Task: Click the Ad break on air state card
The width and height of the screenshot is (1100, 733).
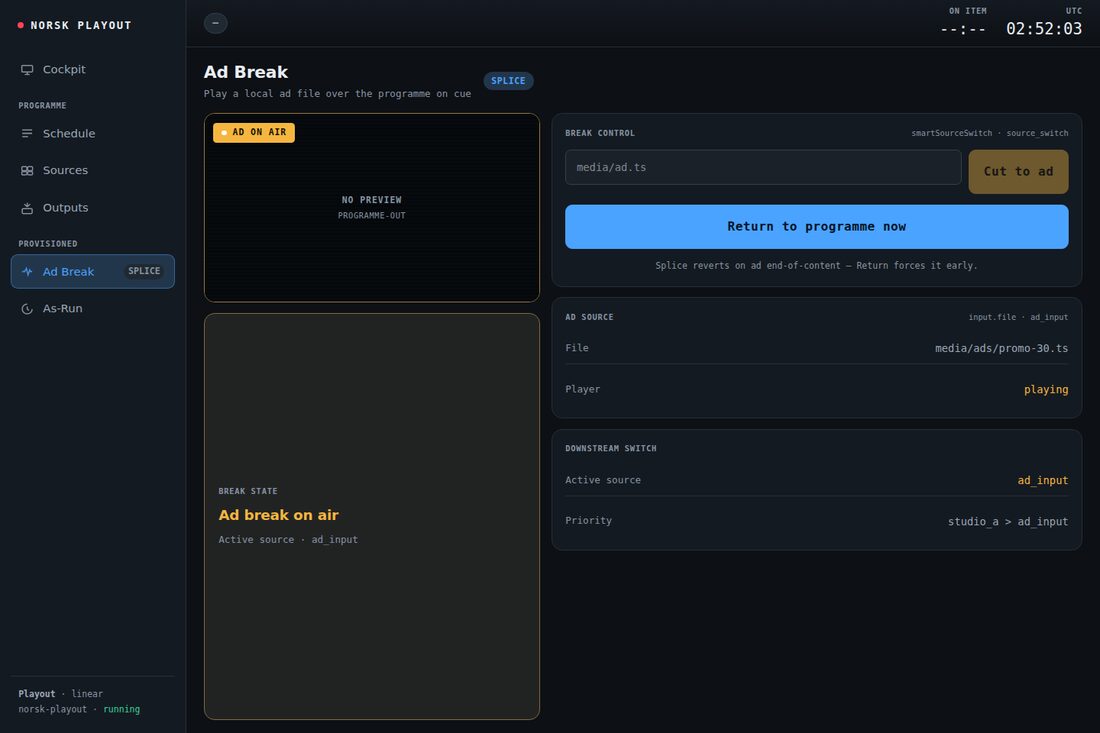Action: coord(372,516)
